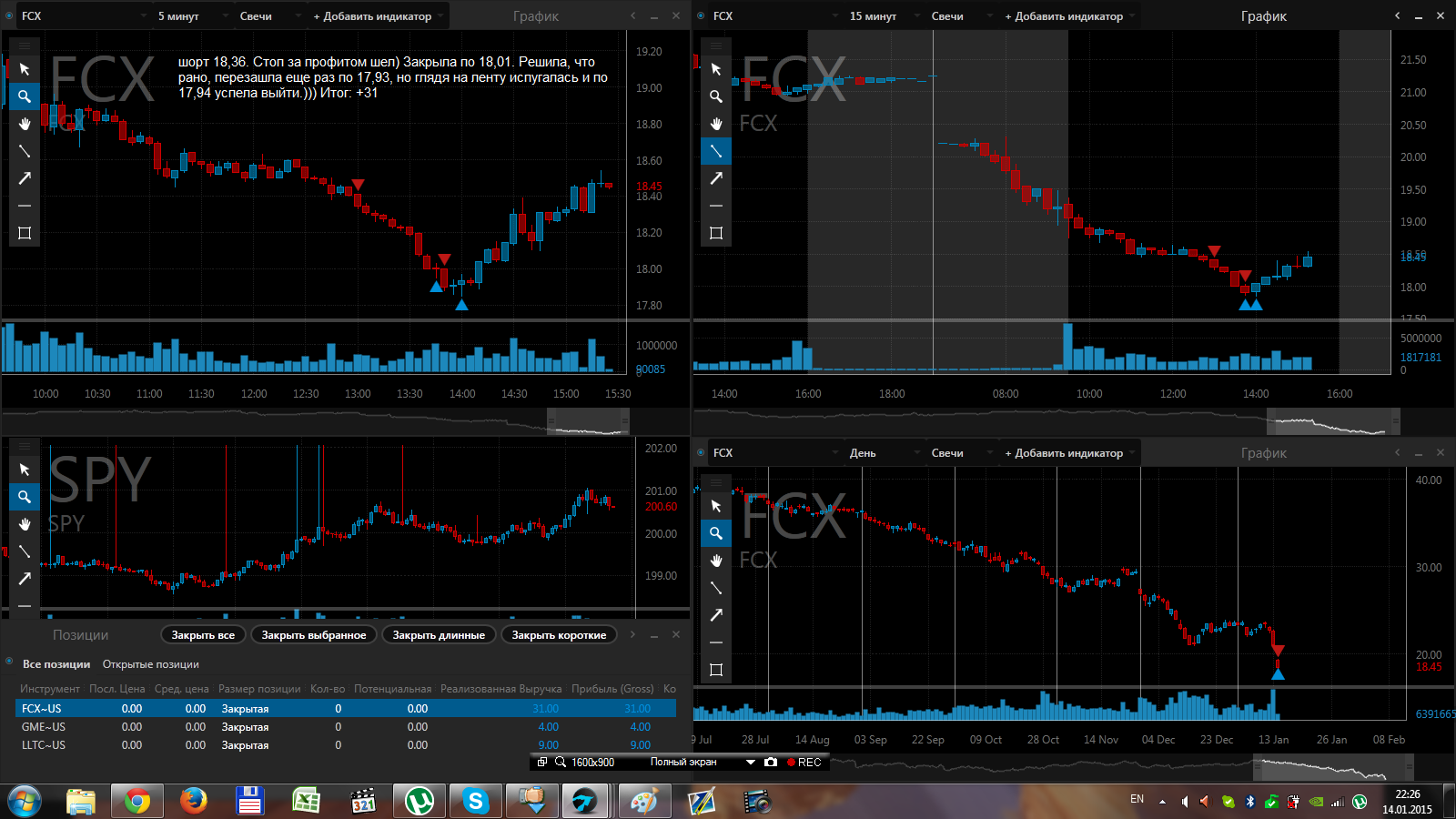Choose the arrow drawing tool on daily FCX chart
Screen dimensions: 1456x819
tap(716, 615)
